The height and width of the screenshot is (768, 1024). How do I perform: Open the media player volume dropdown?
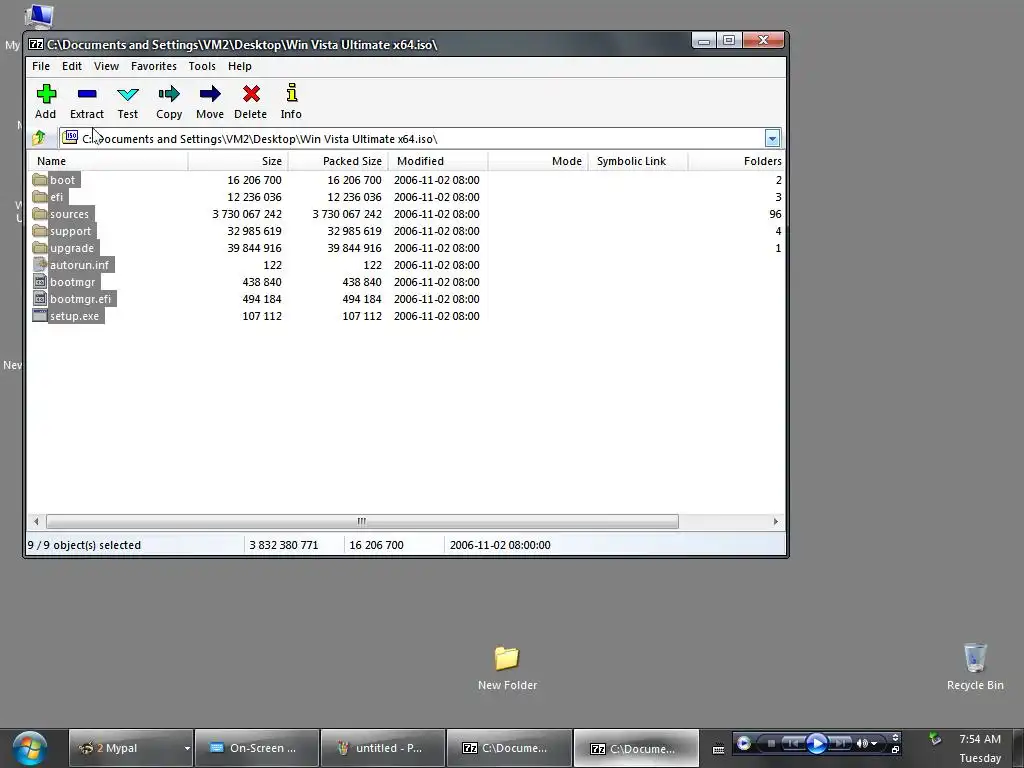874,744
